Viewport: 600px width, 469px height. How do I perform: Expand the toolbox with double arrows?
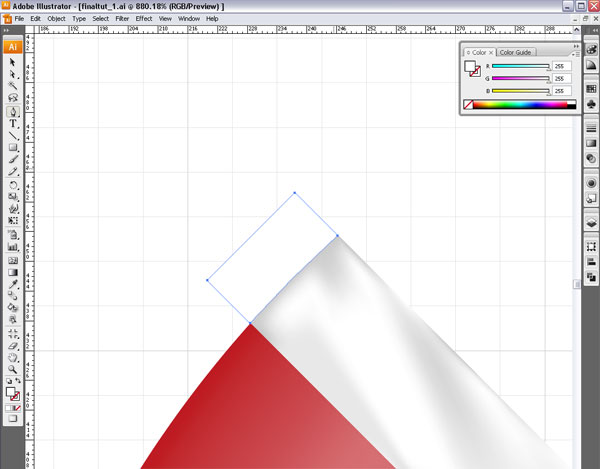click(6, 30)
